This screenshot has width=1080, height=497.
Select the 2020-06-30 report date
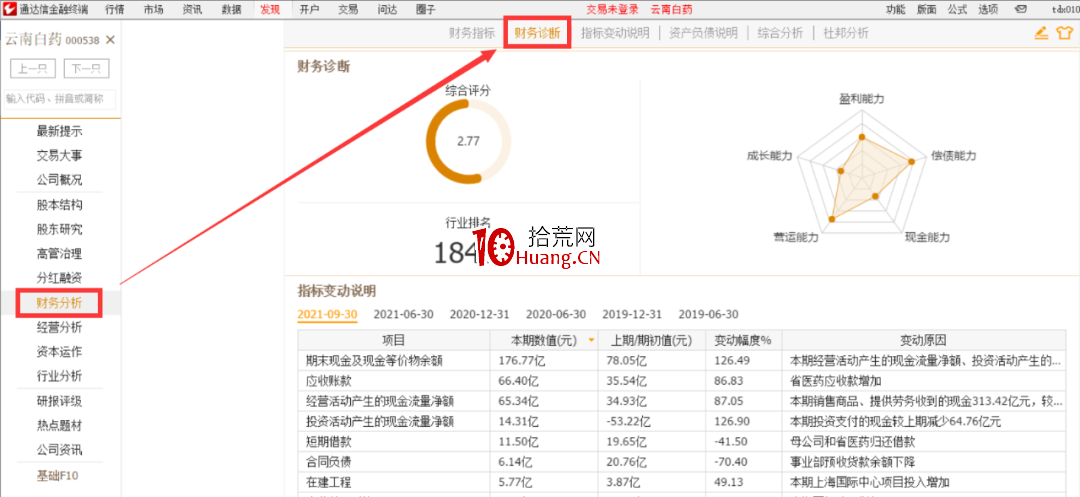point(556,314)
